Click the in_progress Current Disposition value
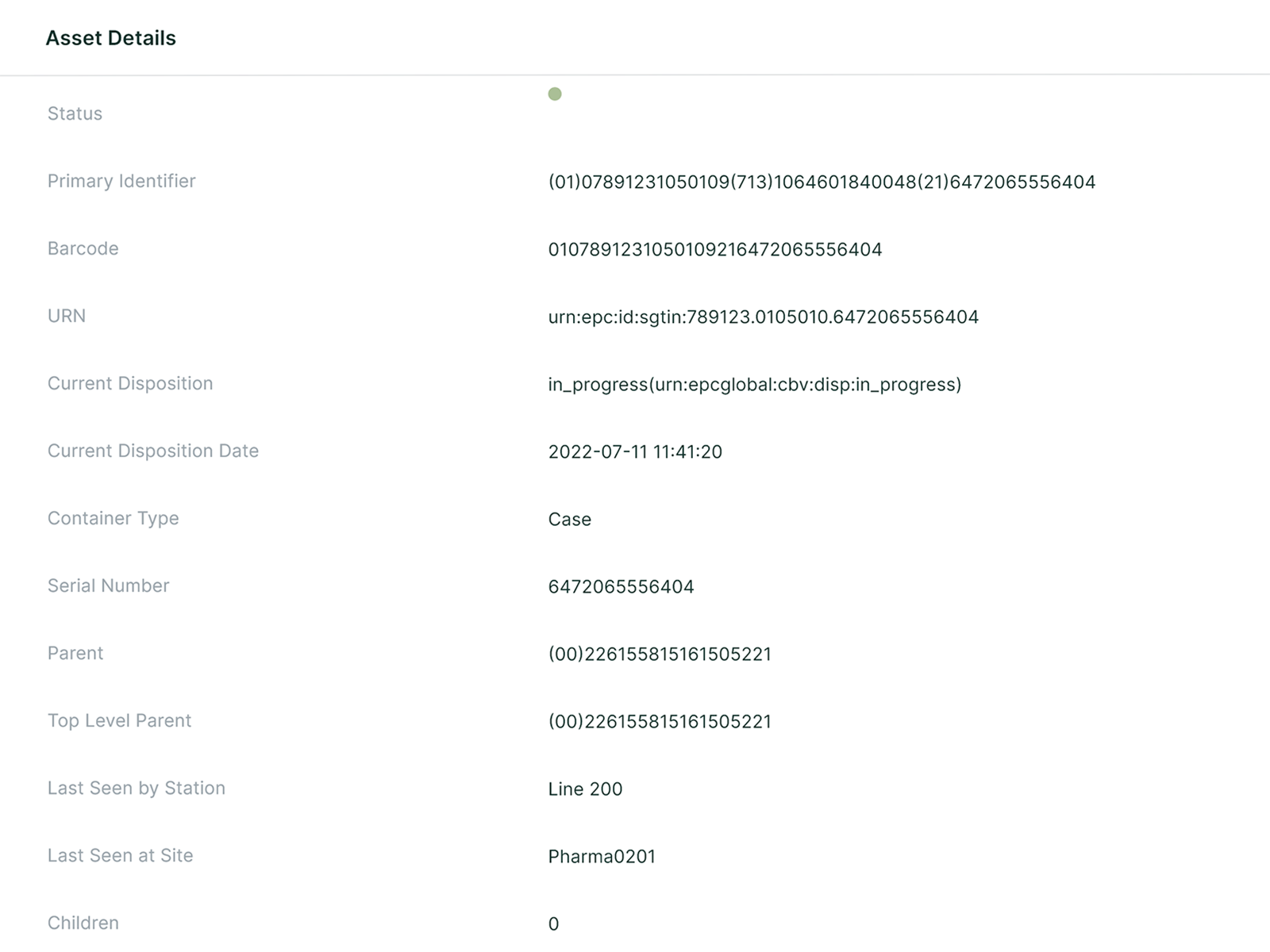 (754, 385)
